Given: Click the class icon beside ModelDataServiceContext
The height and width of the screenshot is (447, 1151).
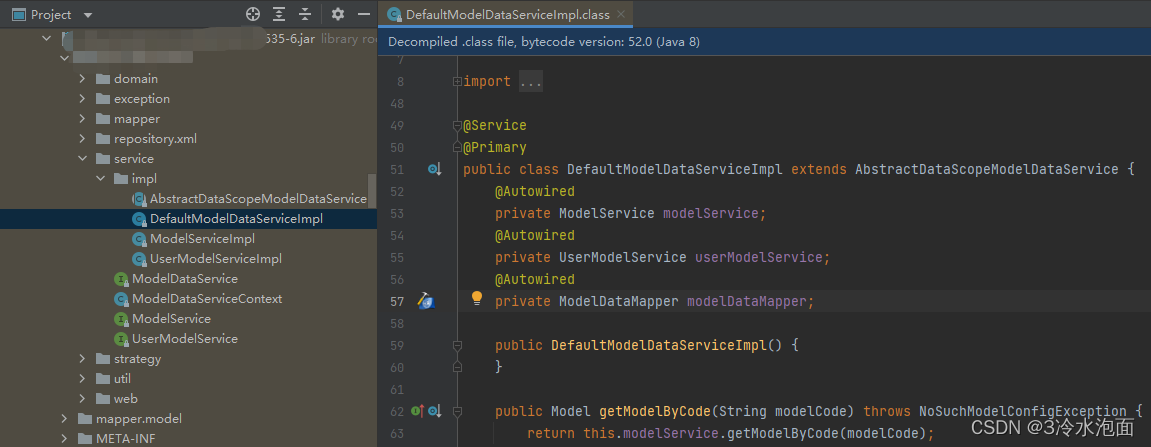Looking at the screenshot, I should (x=121, y=299).
